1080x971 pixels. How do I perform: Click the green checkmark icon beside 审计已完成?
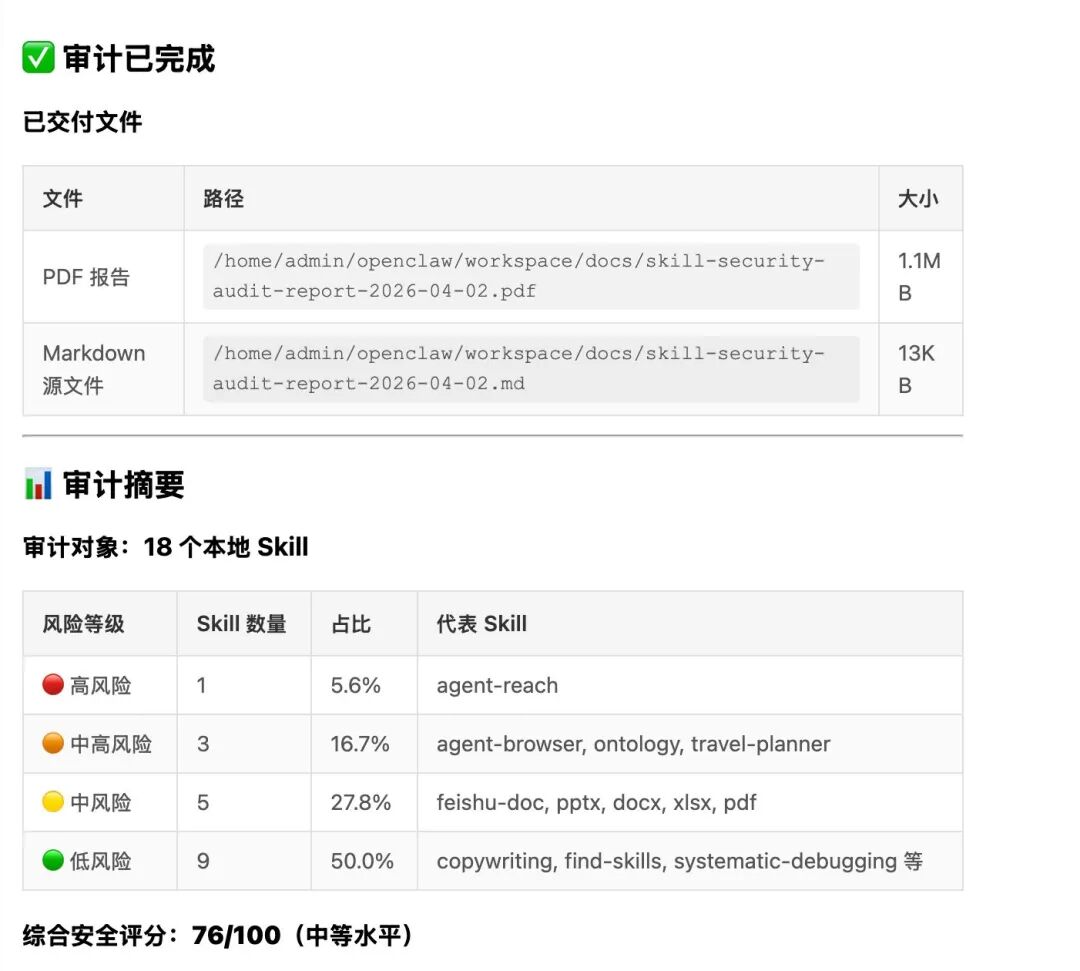(35, 58)
